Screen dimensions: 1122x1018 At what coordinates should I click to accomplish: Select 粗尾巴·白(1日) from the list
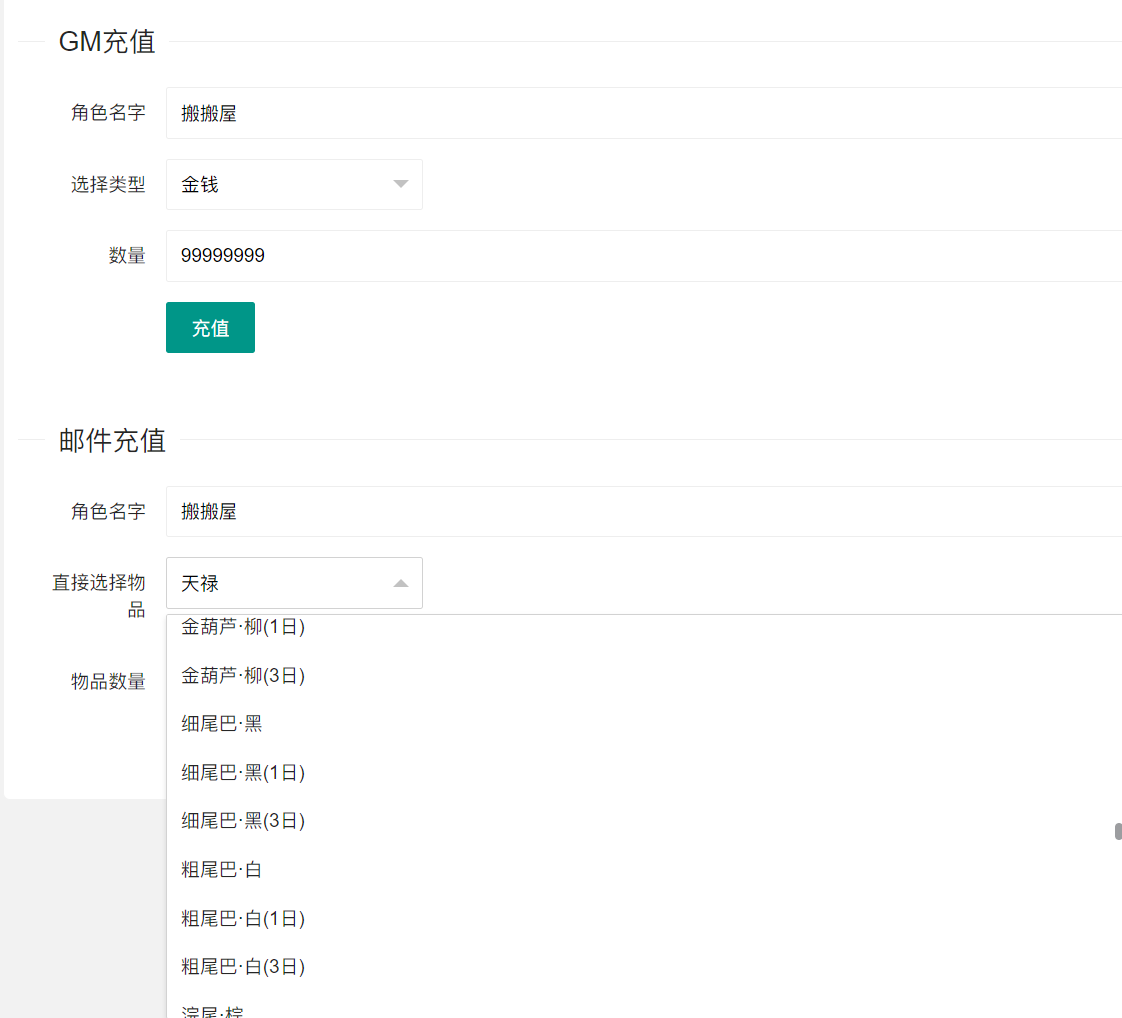(243, 918)
